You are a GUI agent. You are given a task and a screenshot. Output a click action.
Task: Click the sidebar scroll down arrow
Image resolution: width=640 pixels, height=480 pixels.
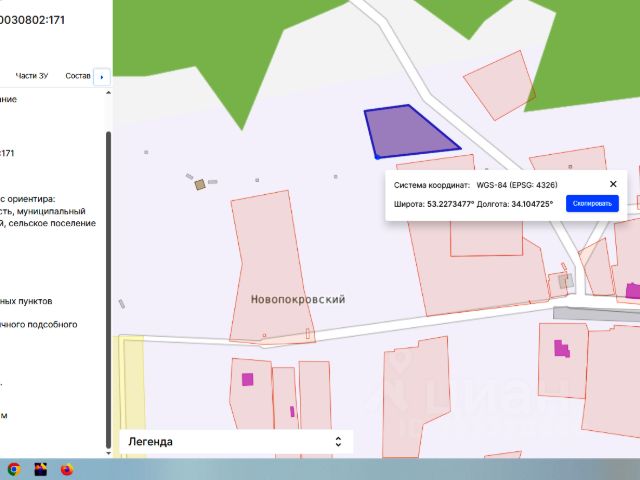pyautogui.click(x=108, y=453)
